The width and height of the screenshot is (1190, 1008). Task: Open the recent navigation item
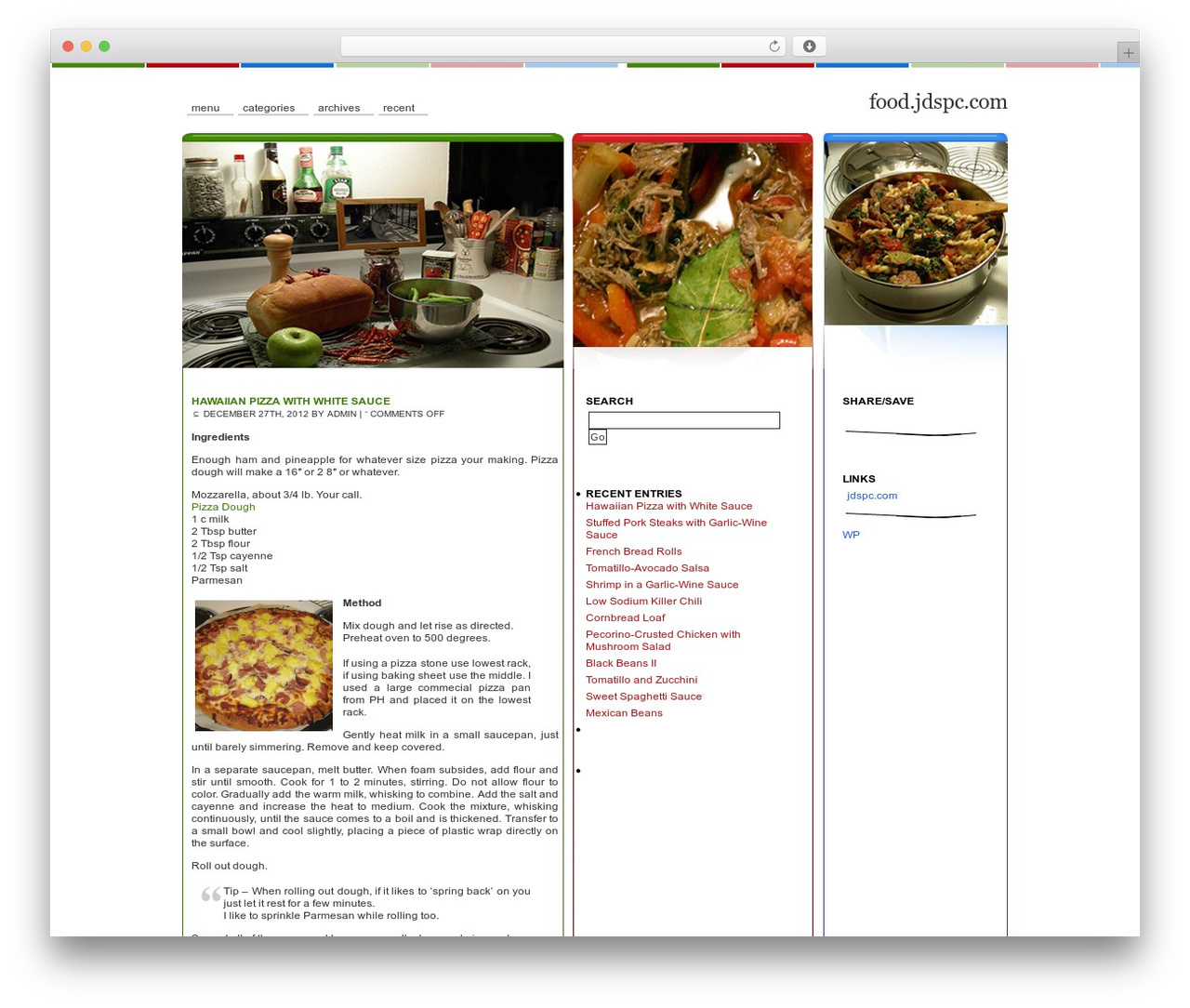[x=399, y=108]
